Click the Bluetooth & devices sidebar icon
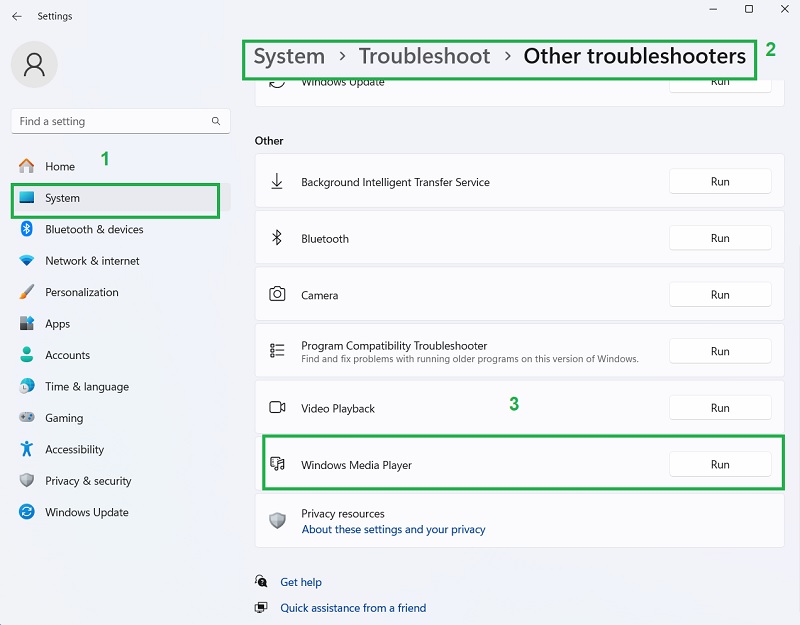Screen dimensions: 800x625 point(27,229)
